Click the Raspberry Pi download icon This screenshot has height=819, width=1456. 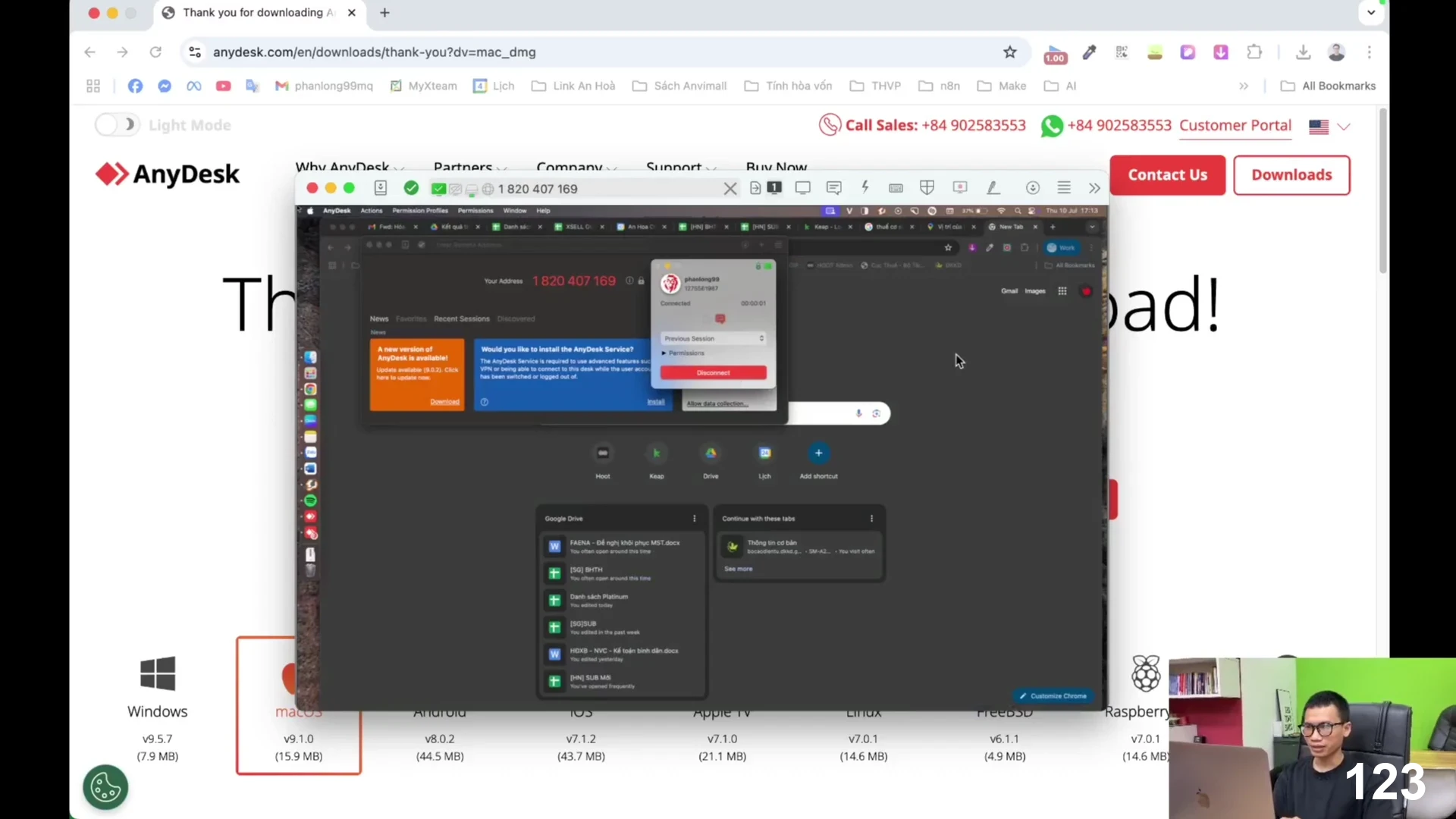click(1146, 673)
